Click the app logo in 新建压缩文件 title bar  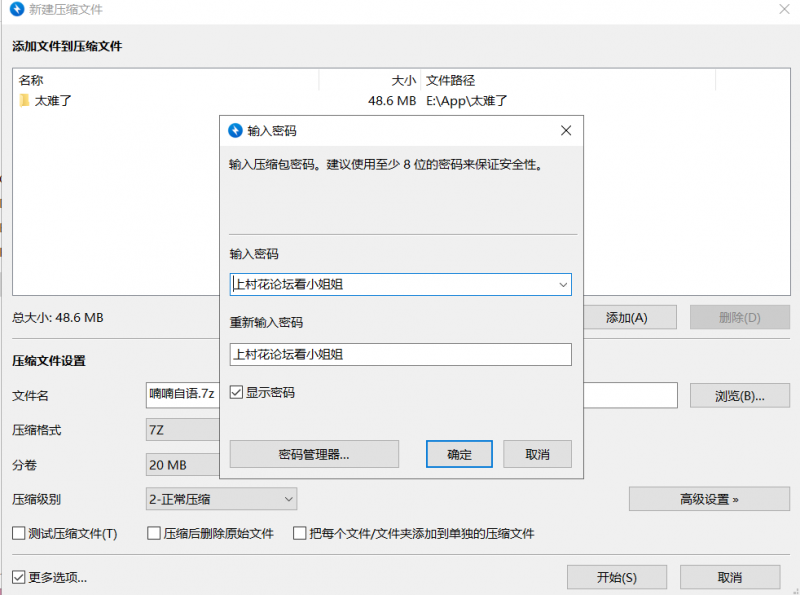(13, 10)
